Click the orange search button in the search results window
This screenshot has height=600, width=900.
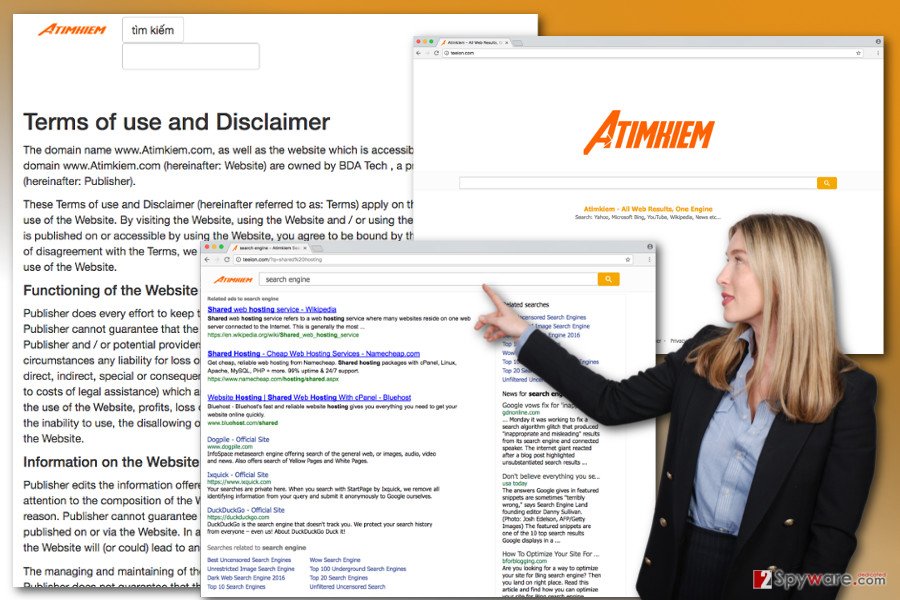(608, 279)
